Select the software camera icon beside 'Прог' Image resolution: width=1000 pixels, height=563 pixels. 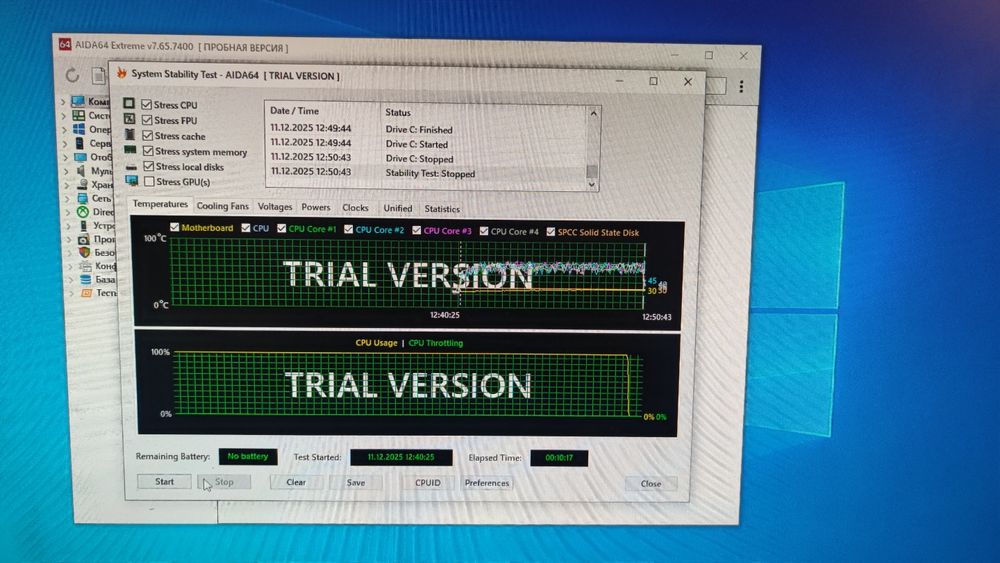click(84, 239)
